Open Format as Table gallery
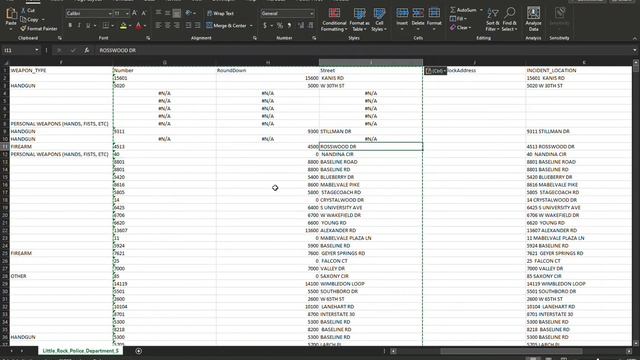Image resolution: width=640 pixels, height=360 pixels. click(x=359, y=20)
